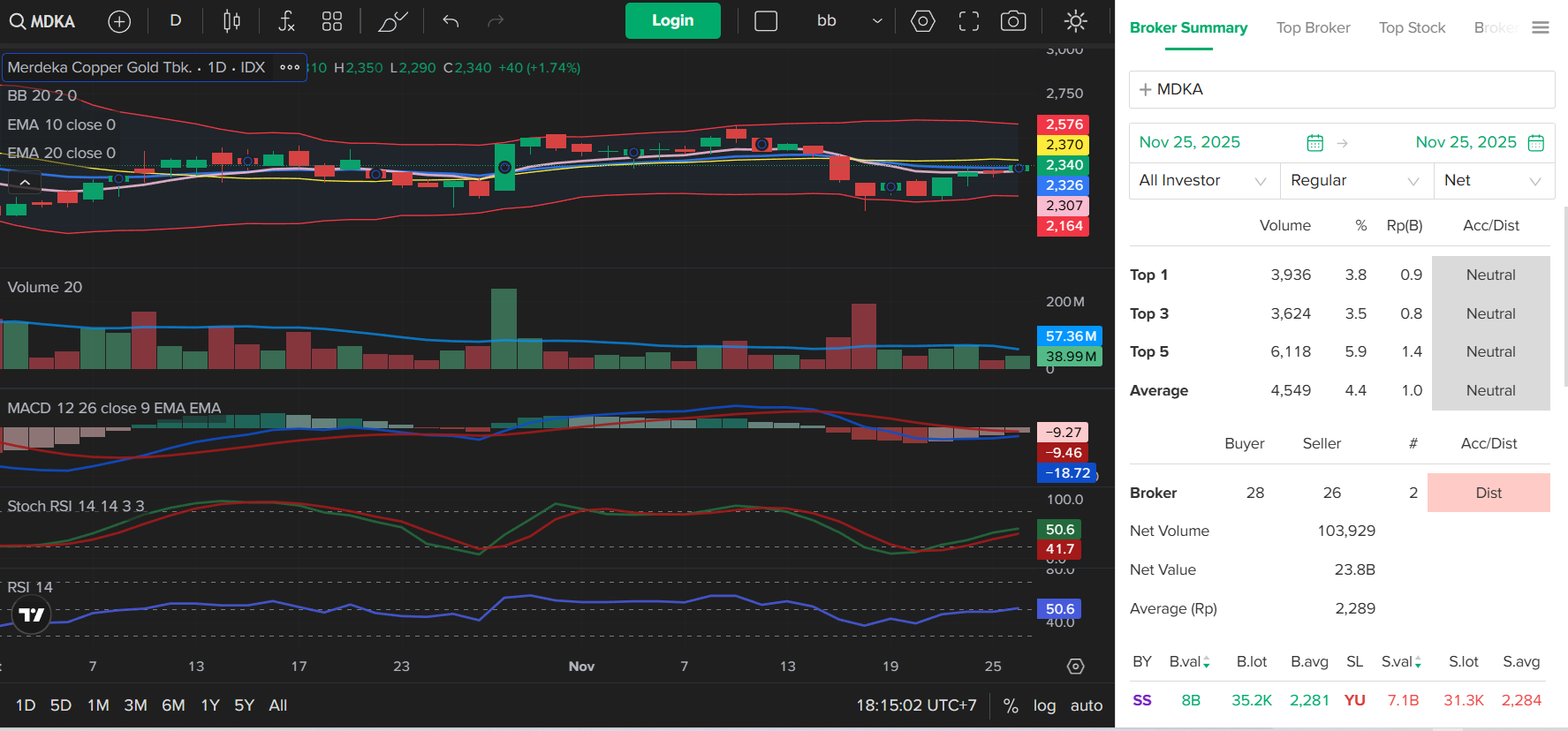Expand the All Investor dropdown
The width and height of the screenshot is (1568, 731).
pyautogui.click(x=1203, y=181)
